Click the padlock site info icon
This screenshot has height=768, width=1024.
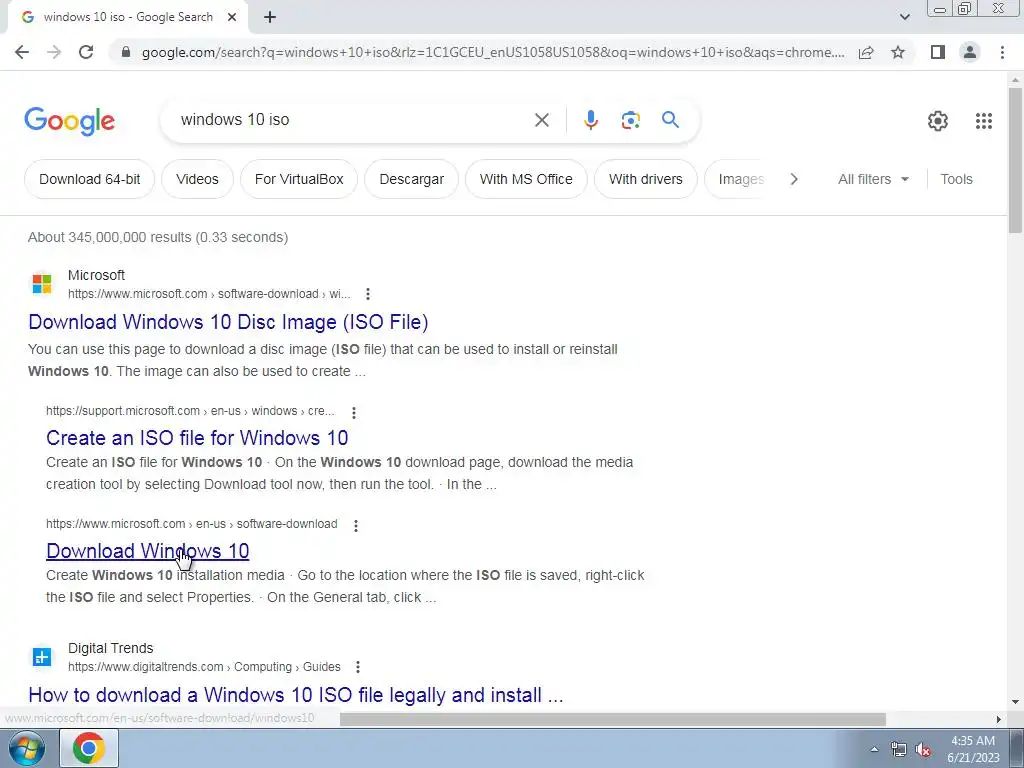tap(127, 52)
